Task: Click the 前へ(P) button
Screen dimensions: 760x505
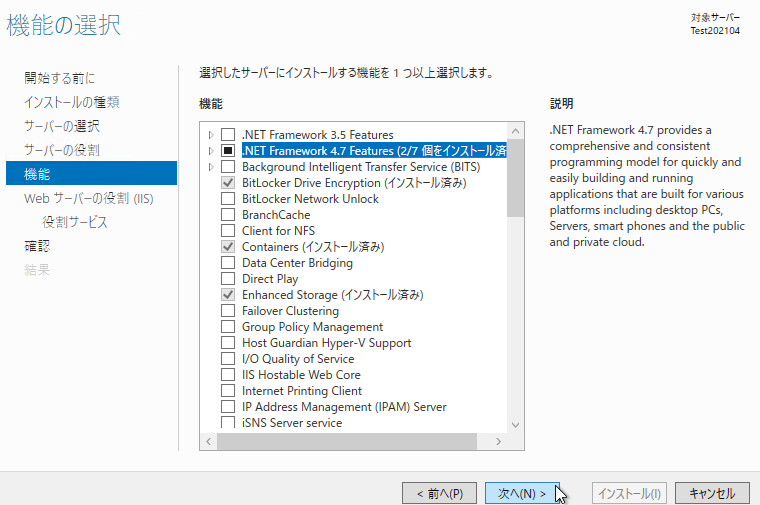Action: (439, 493)
